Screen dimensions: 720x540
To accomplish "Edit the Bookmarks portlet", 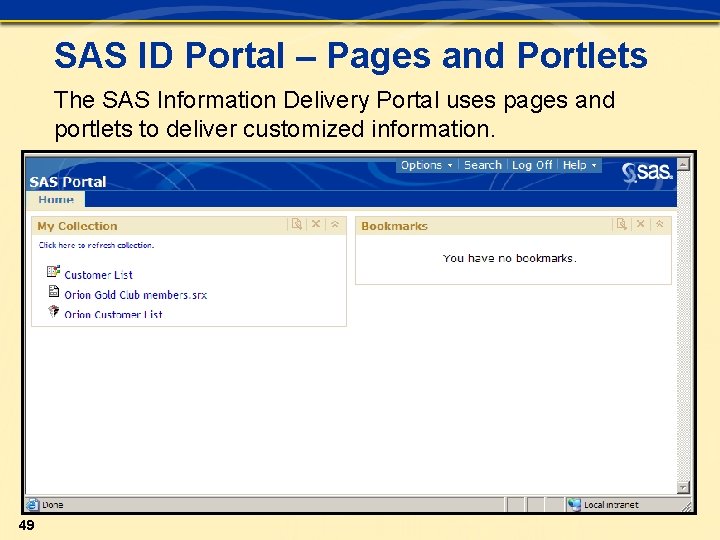I will (621, 224).
